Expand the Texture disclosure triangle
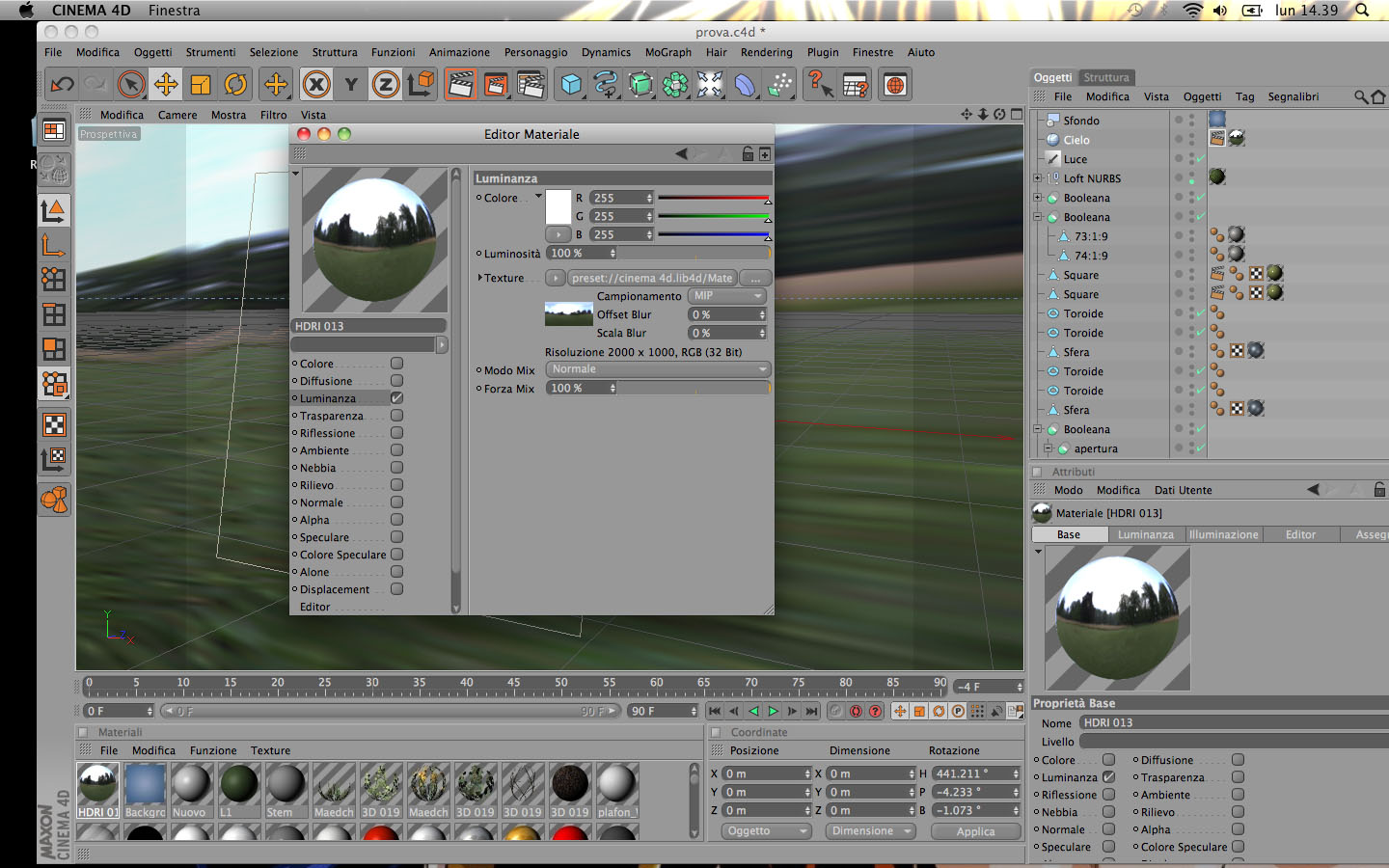The width and height of the screenshot is (1389, 868). pos(479,278)
